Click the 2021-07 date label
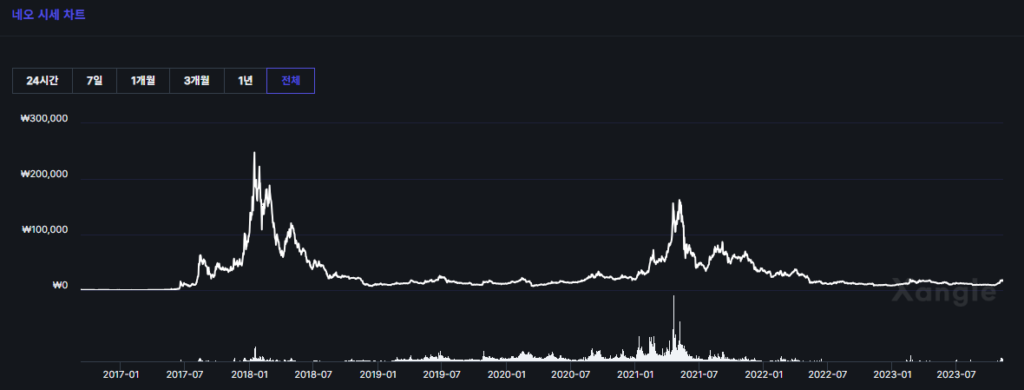This screenshot has width=1024, height=390. click(699, 375)
